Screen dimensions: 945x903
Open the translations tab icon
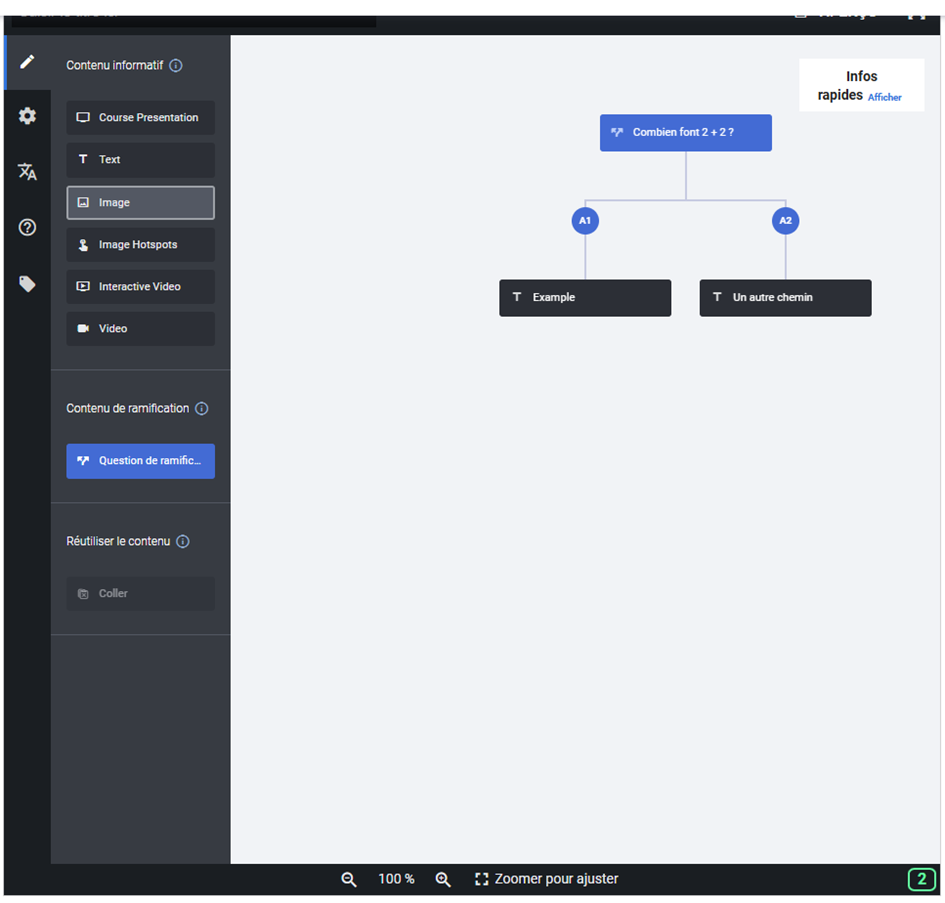[27, 172]
